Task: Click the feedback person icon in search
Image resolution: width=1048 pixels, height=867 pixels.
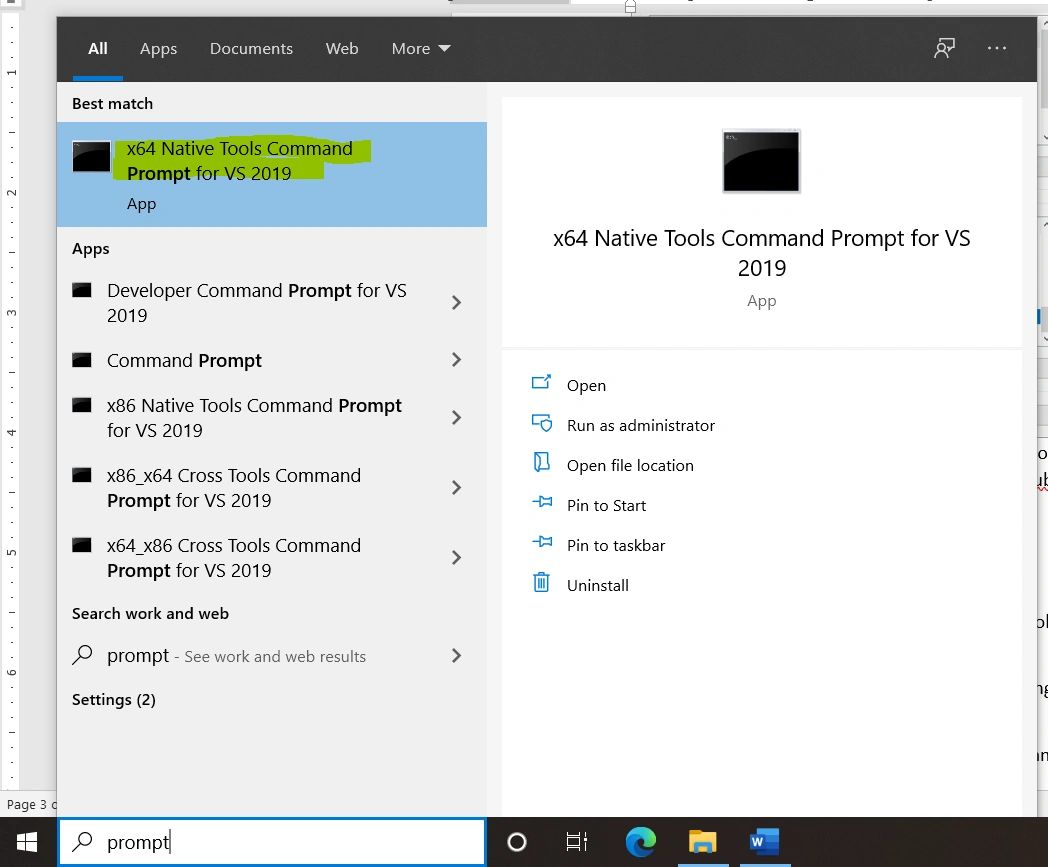Action: (x=943, y=47)
